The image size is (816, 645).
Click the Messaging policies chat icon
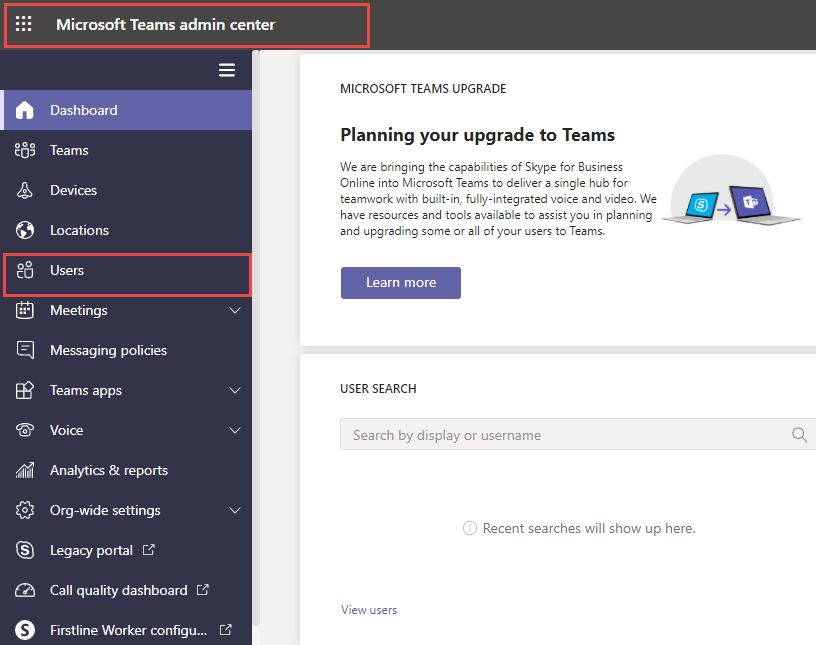click(25, 350)
